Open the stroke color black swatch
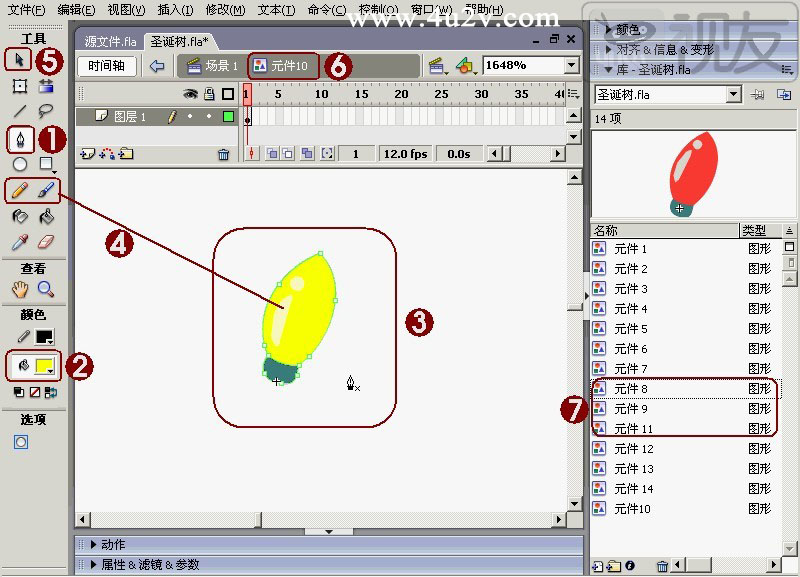 44,337
